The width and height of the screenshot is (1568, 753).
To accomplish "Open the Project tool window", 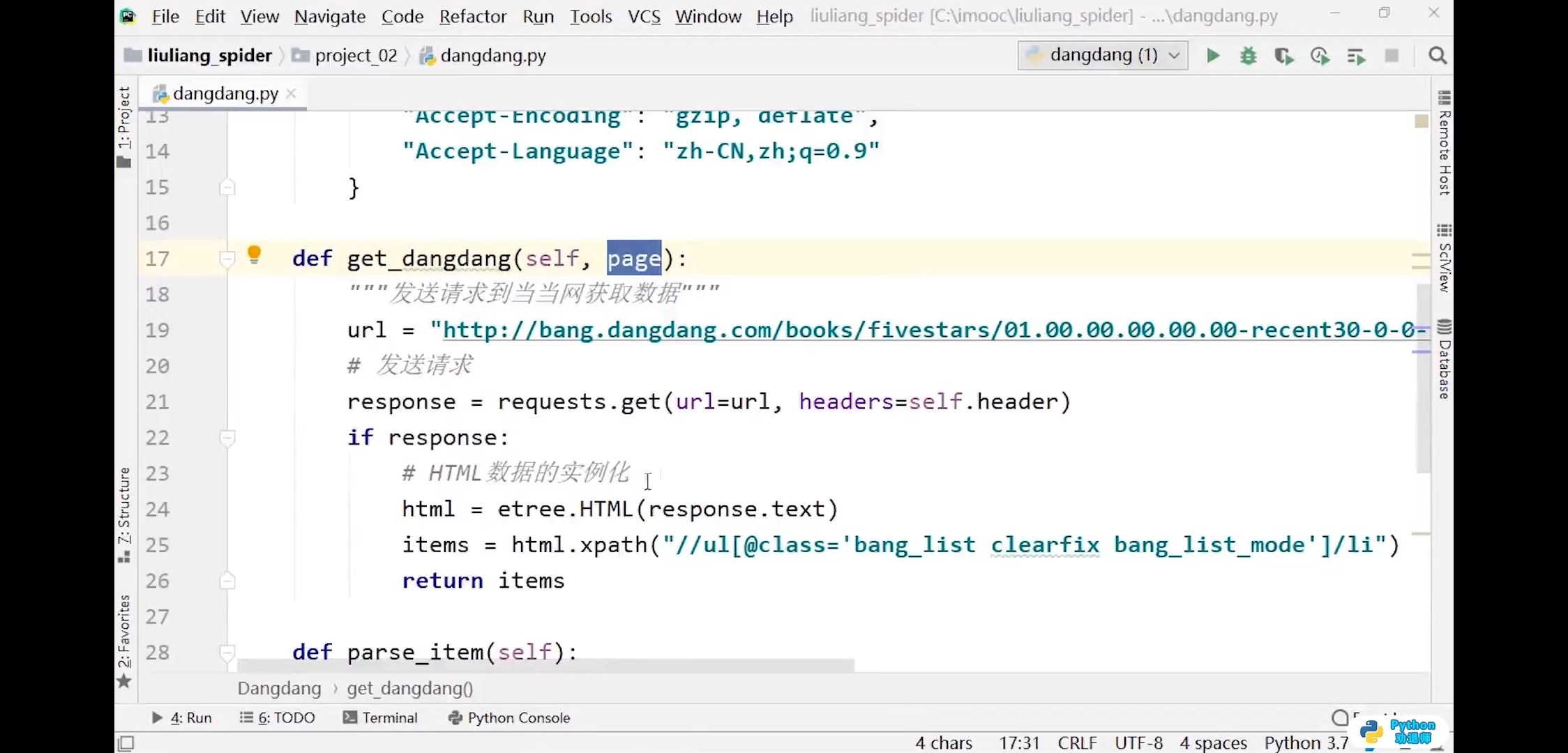I will tap(124, 127).
